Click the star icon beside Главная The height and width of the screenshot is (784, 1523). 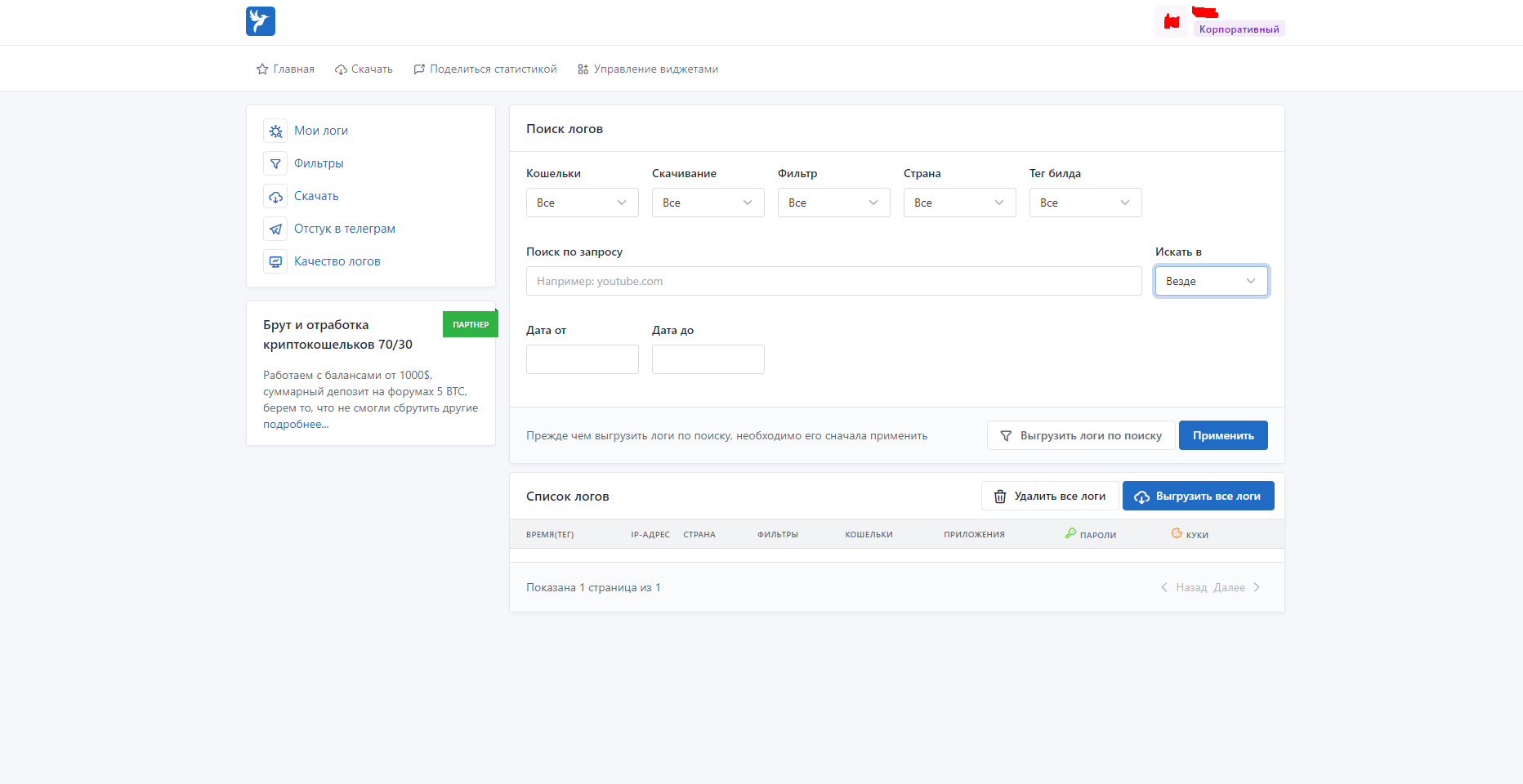coord(262,69)
